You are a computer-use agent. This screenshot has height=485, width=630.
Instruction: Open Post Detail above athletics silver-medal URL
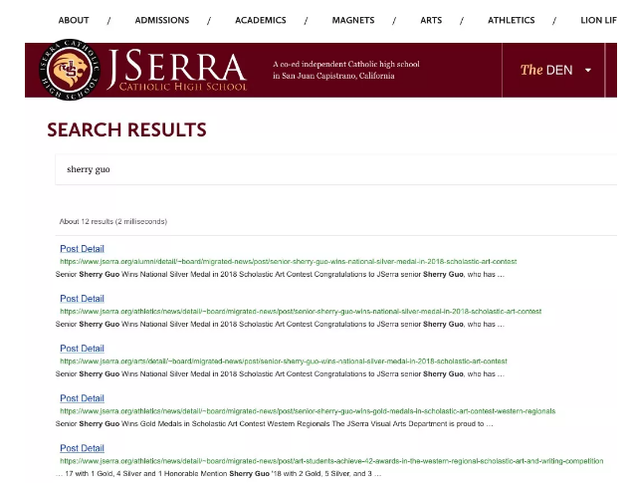[82, 299]
